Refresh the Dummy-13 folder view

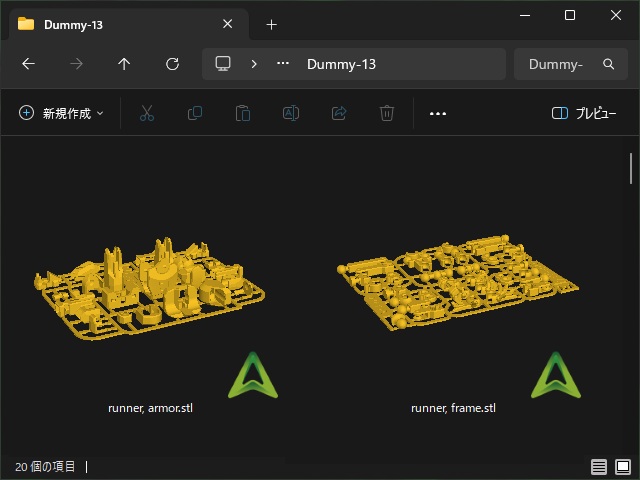(x=172, y=64)
